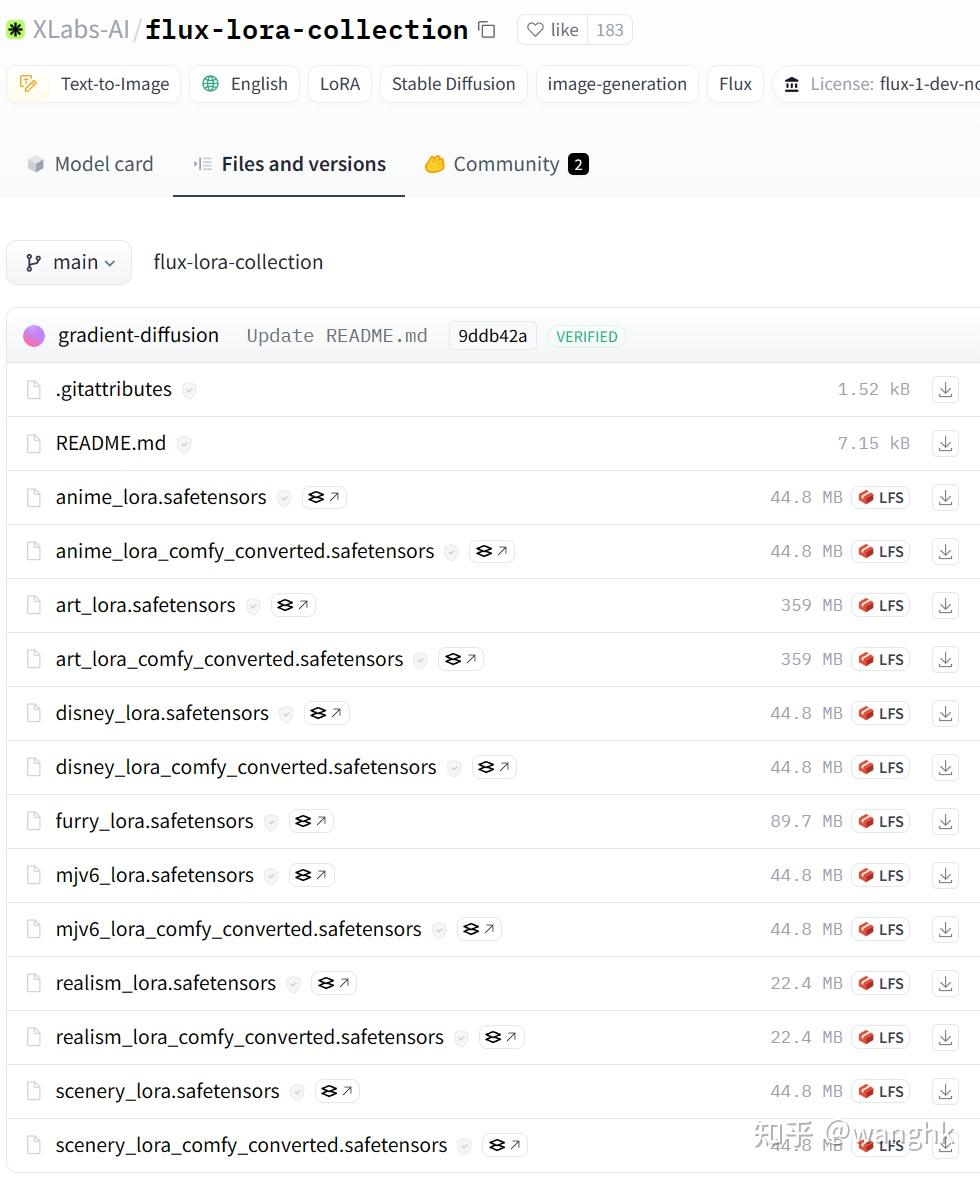980x1178 pixels.
Task: Open the tensor viewer for mjv6_lora.safetensors
Action: click(310, 874)
